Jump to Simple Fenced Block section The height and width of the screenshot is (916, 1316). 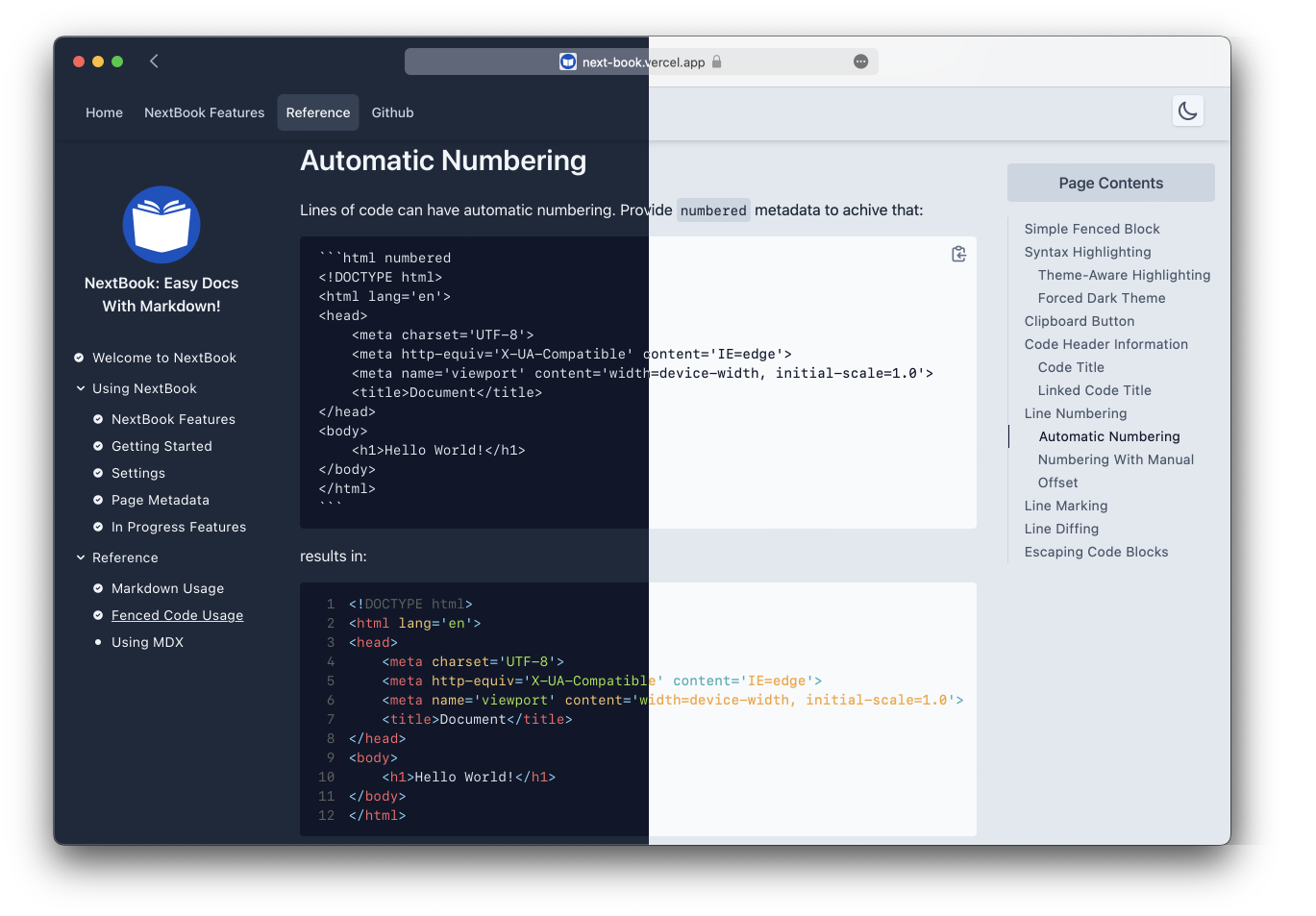click(x=1092, y=229)
